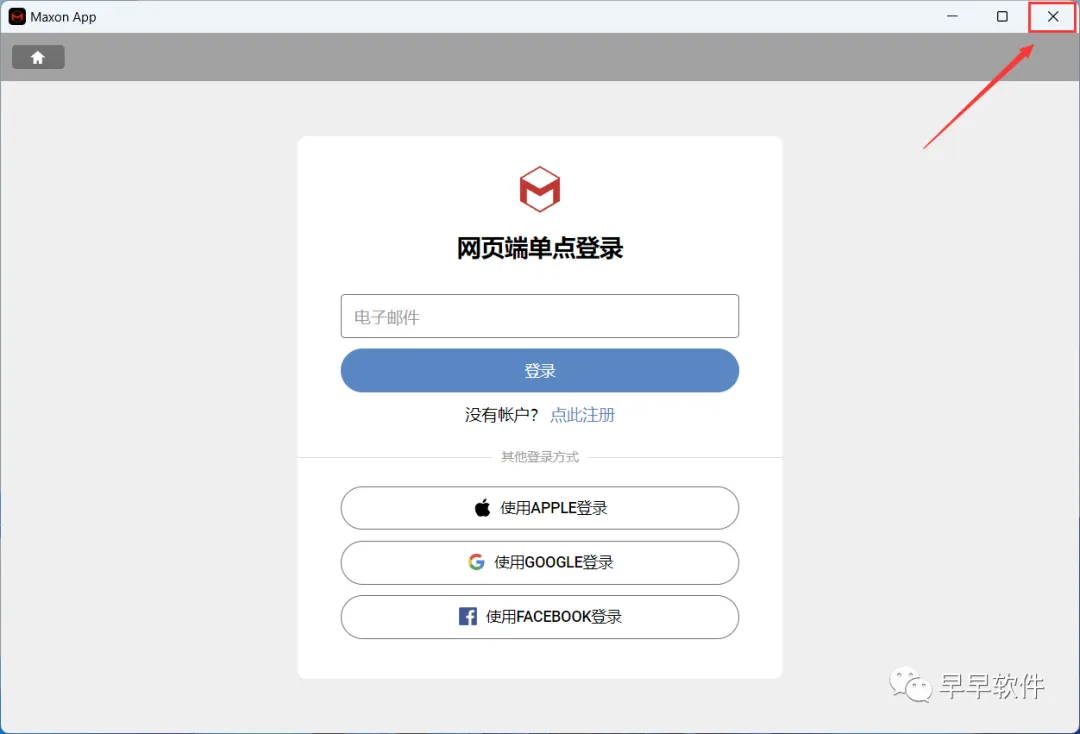Click the 没有帐户? text
Image resolution: width=1080 pixels, height=734 pixels.
tap(501, 415)
